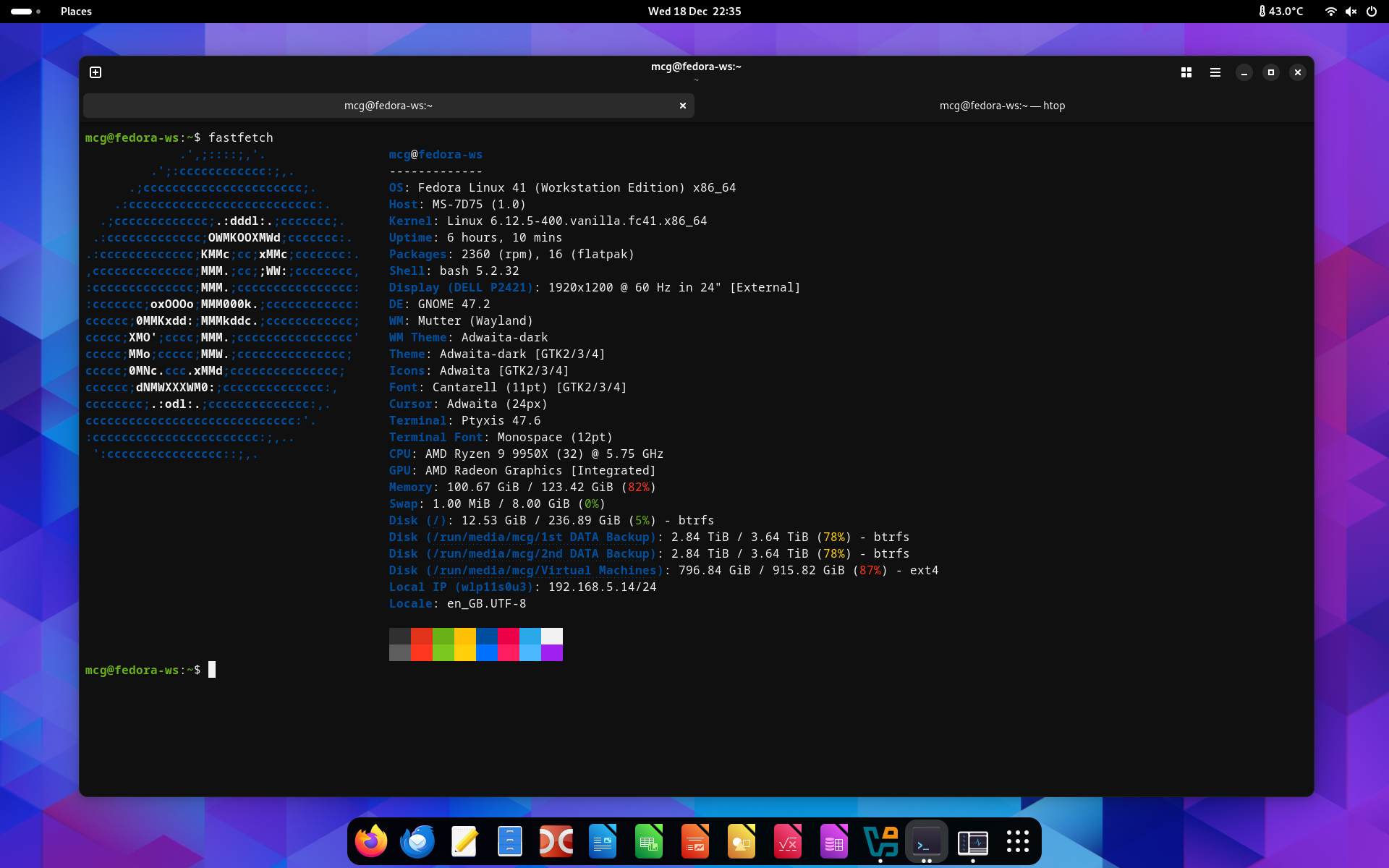Open the system status menu by the power icon
The width and height of the screenshot is (1389, 868).
[1371, 12]
